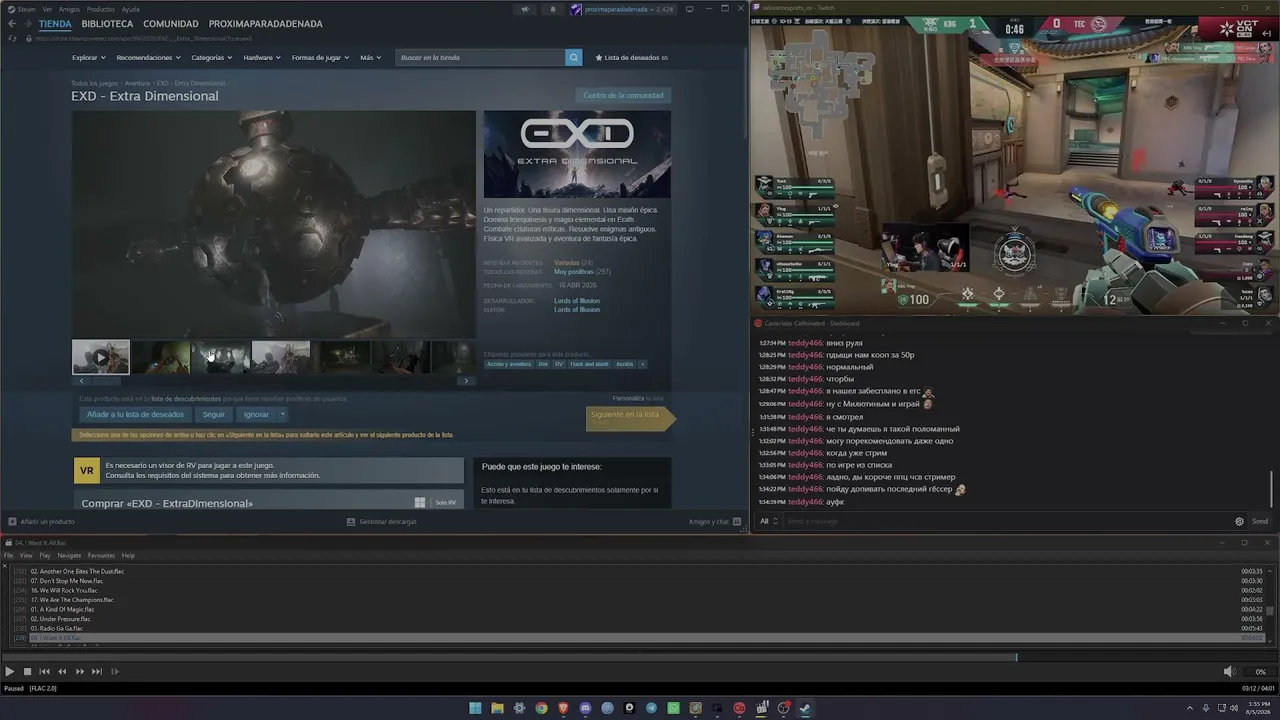
Task: Open Lista de deseados in Steam
Action: 631,58
